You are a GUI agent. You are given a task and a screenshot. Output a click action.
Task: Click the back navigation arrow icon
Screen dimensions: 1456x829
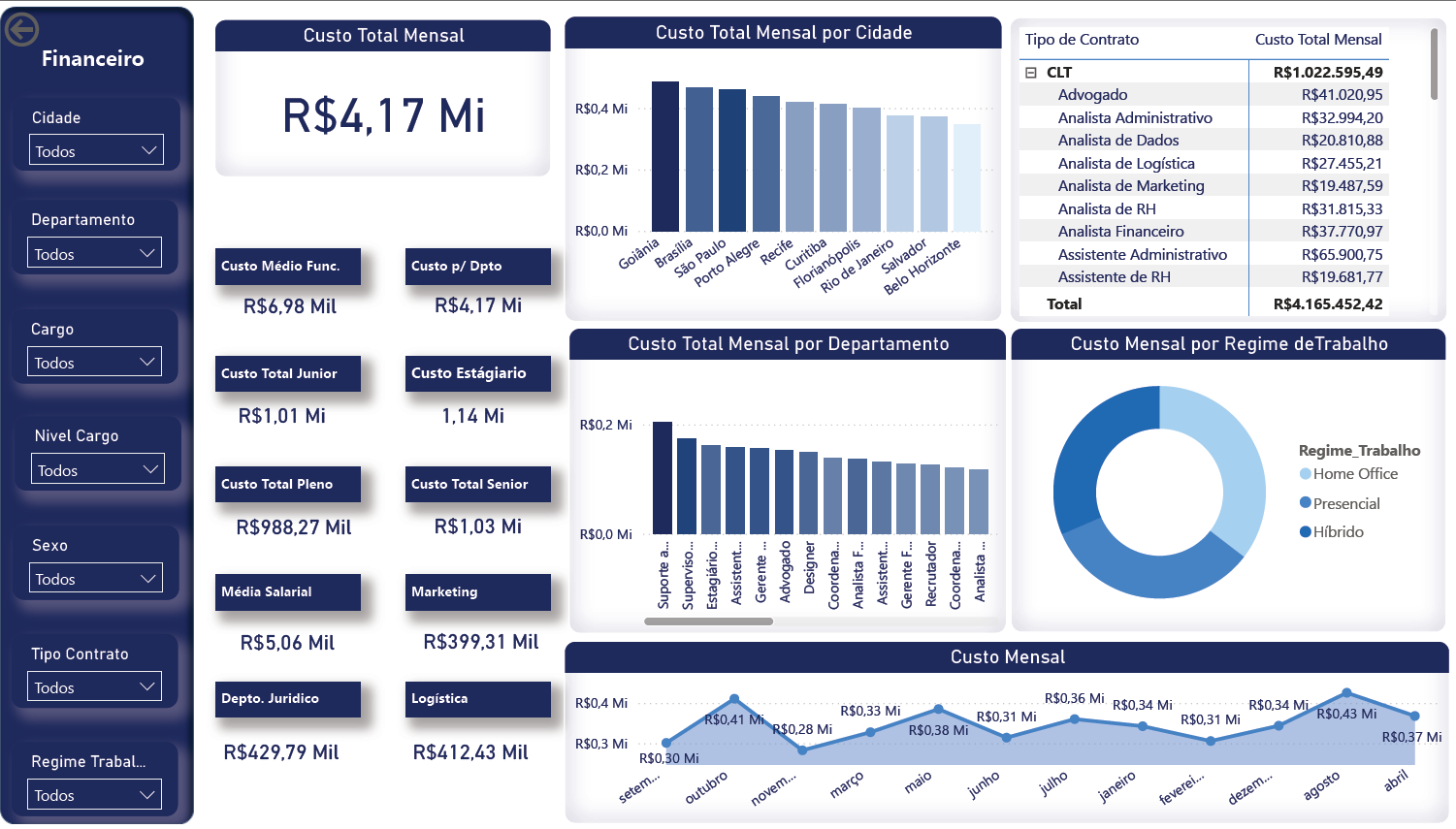pyautogui.click(x=21, y=30)
